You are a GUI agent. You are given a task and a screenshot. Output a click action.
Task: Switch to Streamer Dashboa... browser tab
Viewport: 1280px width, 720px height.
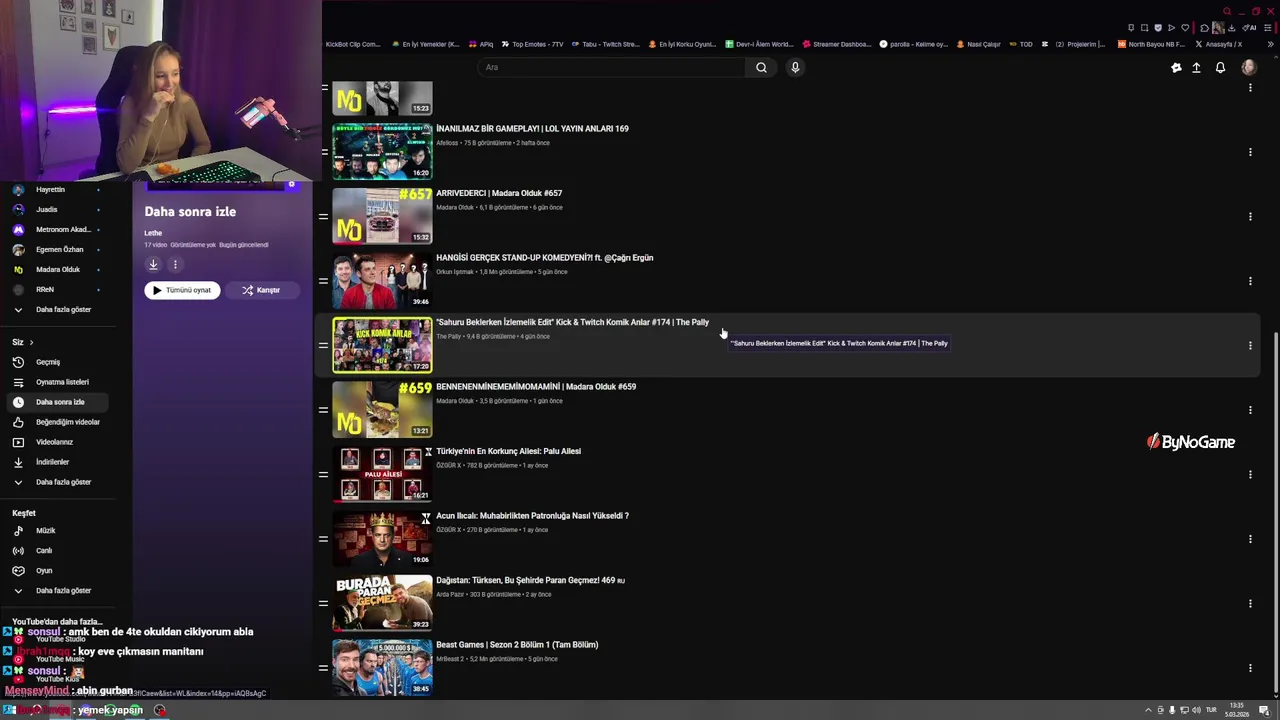pos(837,44)
